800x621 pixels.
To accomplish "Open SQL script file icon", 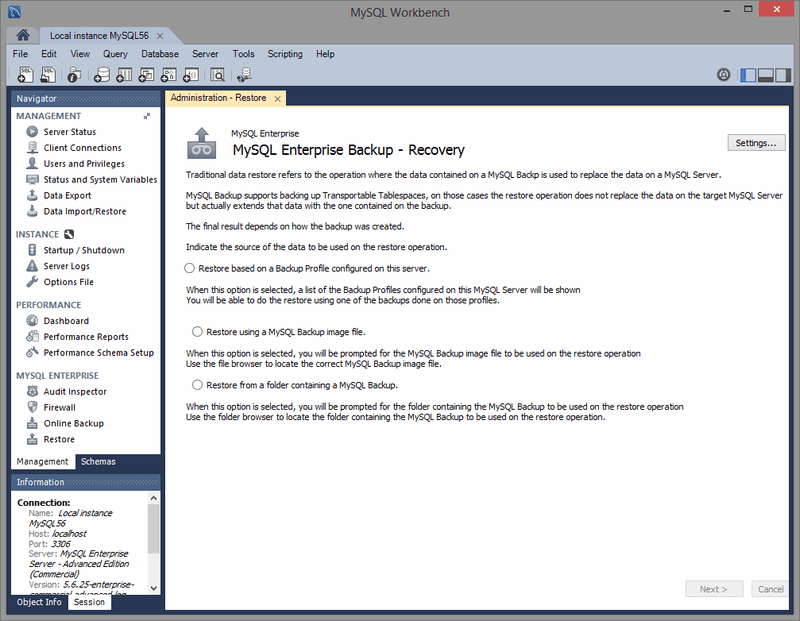I will [47, 75].
